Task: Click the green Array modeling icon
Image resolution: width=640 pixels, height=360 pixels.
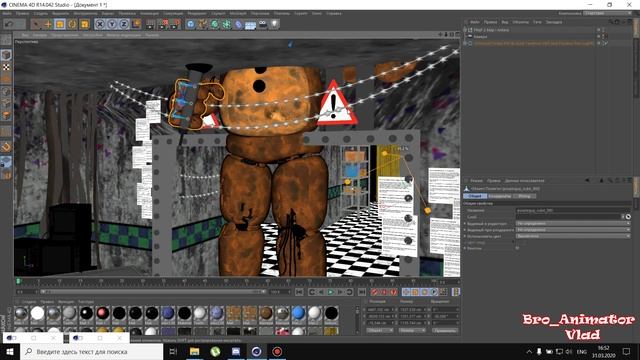Action: pos(227,24)
